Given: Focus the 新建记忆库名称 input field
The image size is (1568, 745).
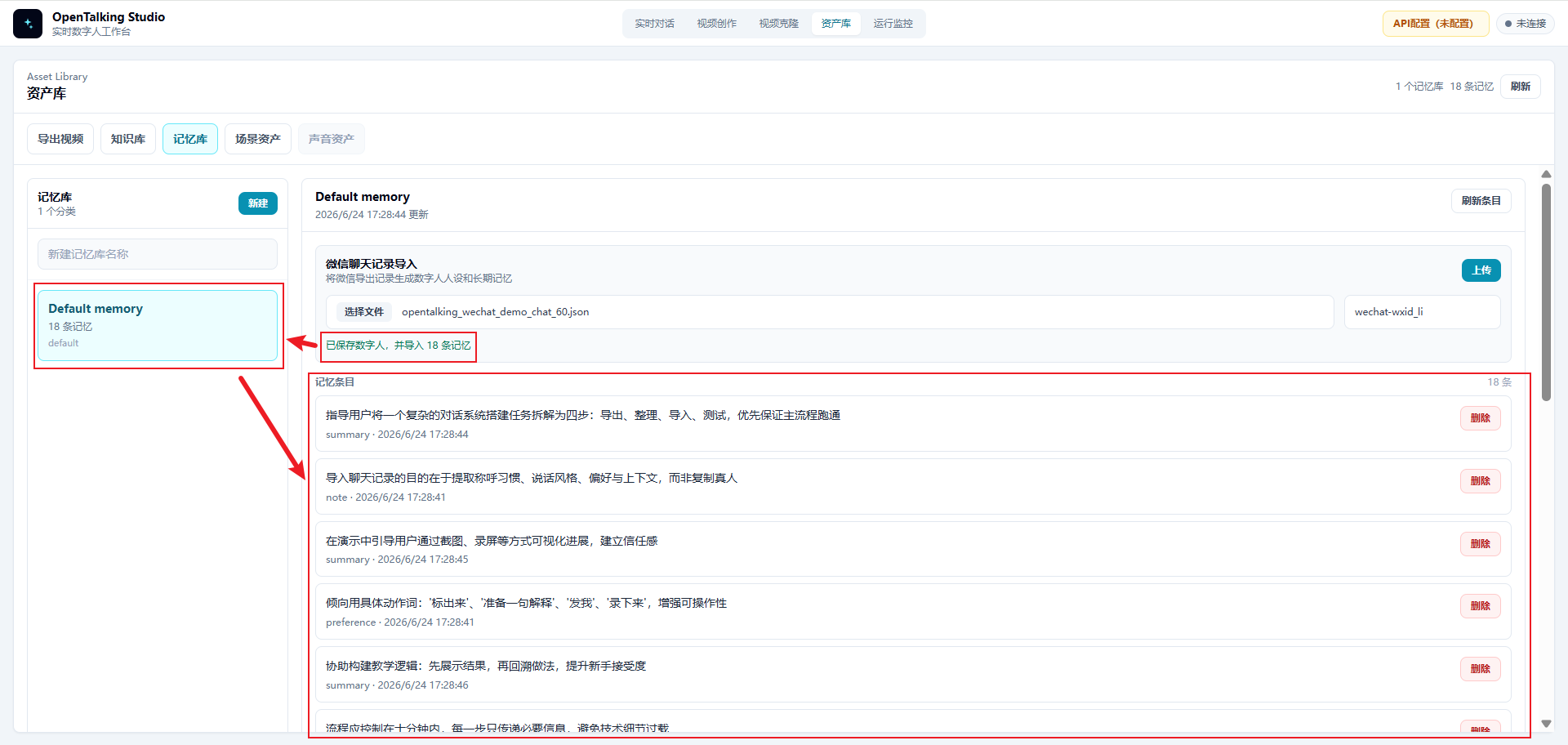Looking at the screenshot, I should click(158, 254).
